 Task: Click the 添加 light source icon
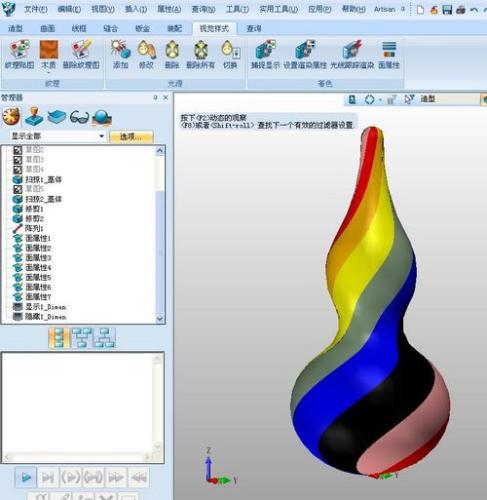tap(120, 50)
